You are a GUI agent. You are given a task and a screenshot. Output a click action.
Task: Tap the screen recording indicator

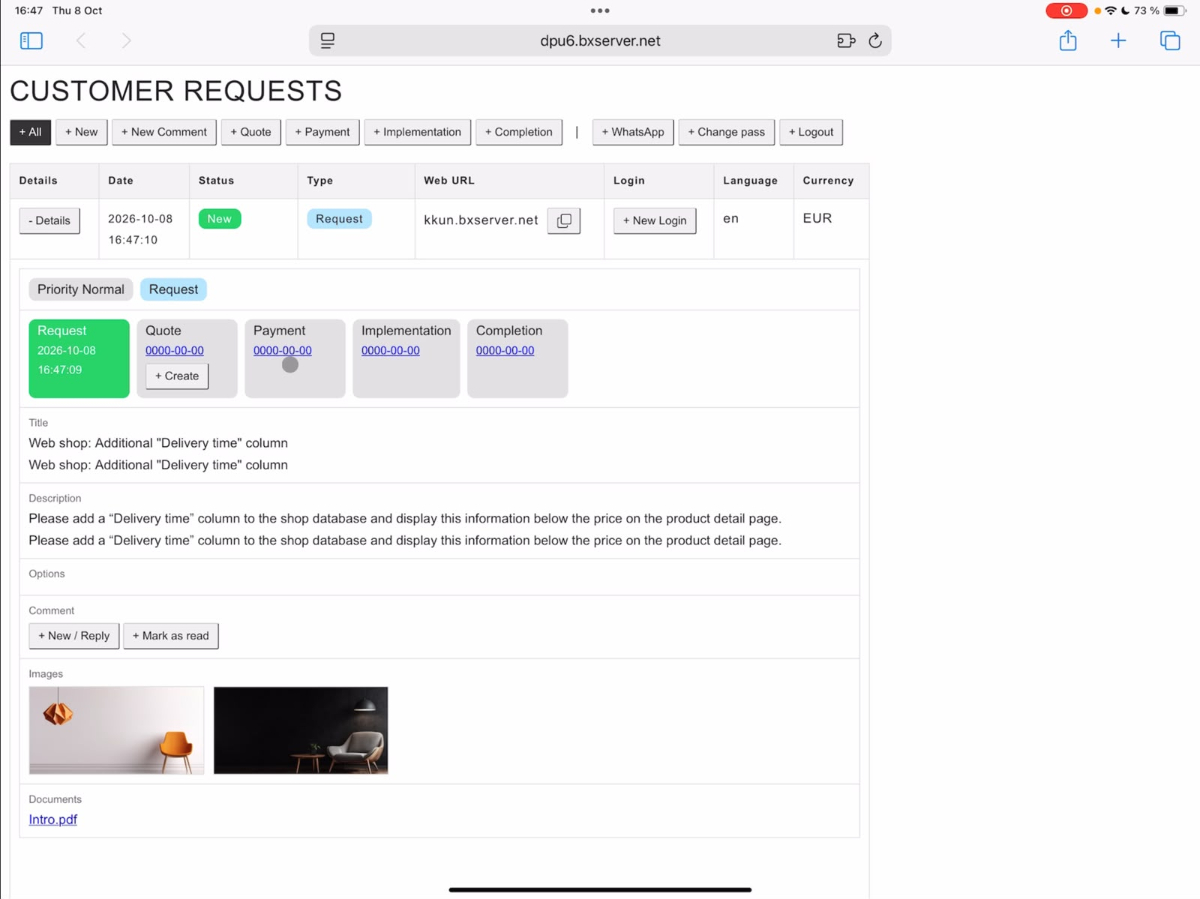1066,11
